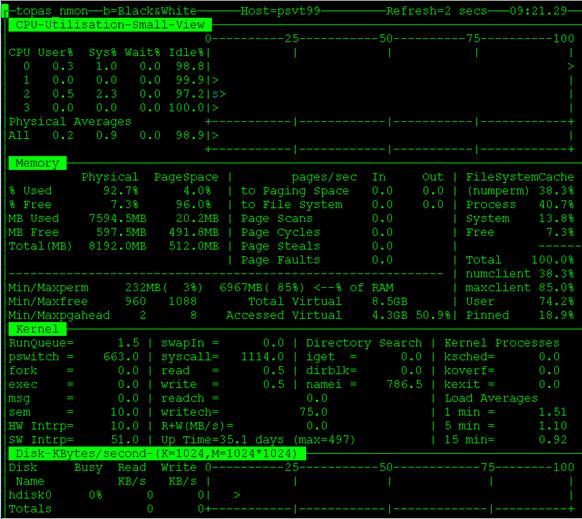Select the syscall value 1114.0
Viewport: 582px width, 519px height.
tap(262, 356)
